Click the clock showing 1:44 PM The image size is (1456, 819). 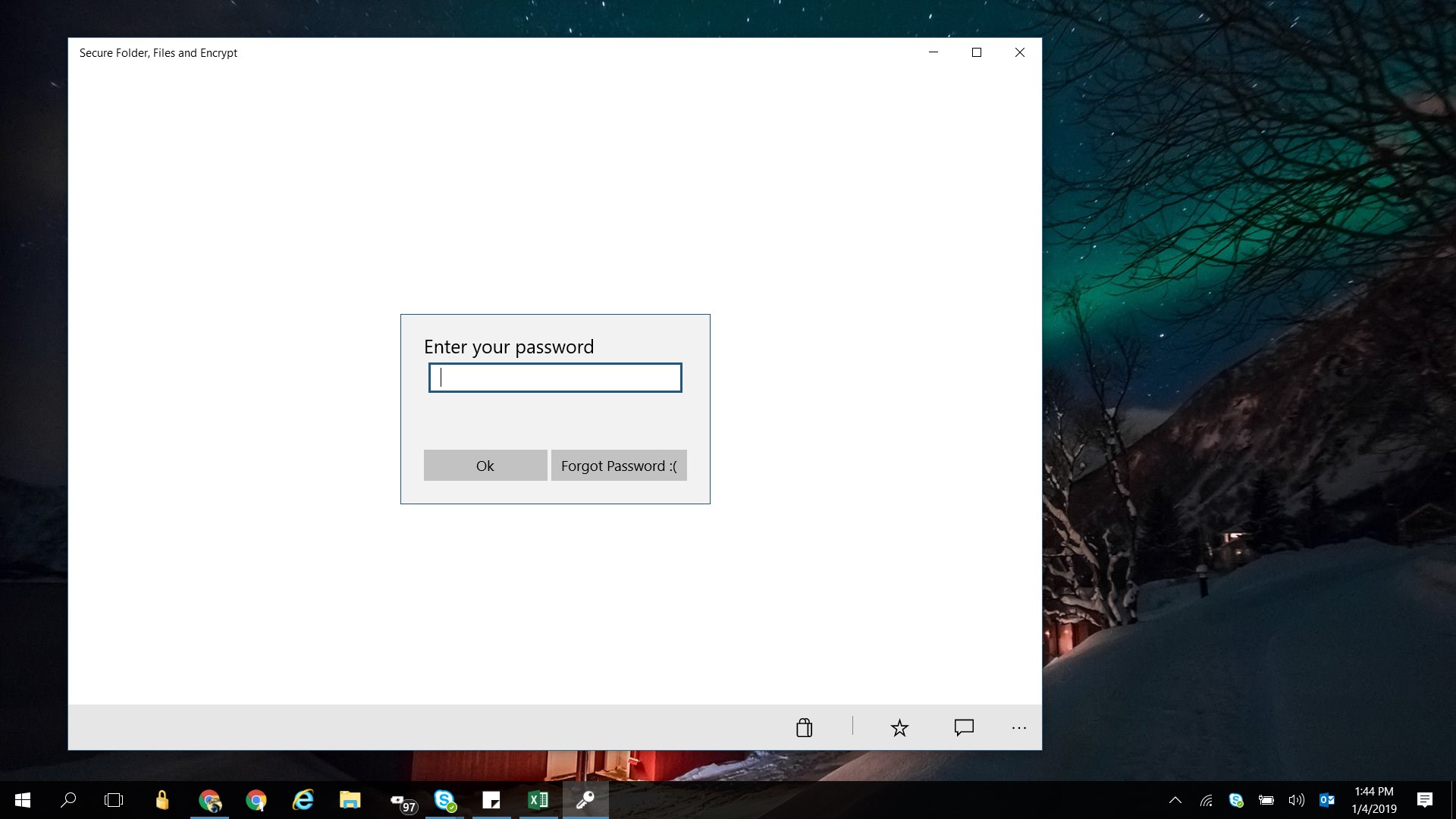click(1374, 800)
